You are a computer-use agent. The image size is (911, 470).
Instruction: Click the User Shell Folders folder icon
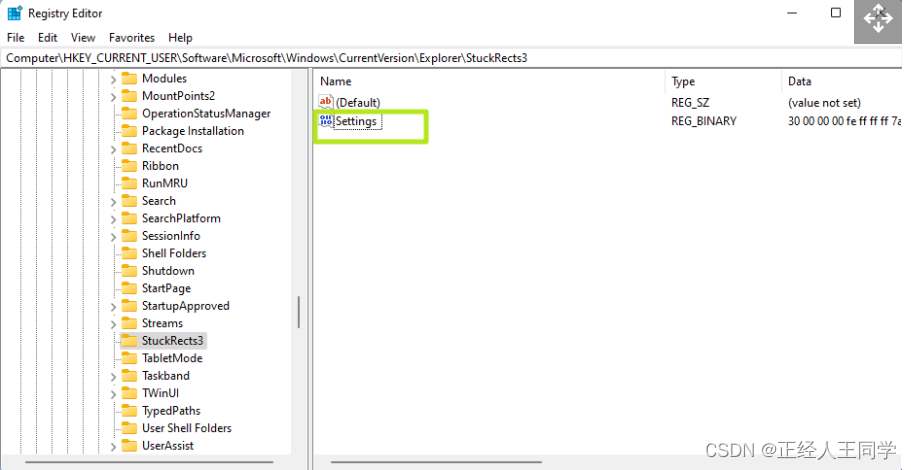(x=130, y=428)
